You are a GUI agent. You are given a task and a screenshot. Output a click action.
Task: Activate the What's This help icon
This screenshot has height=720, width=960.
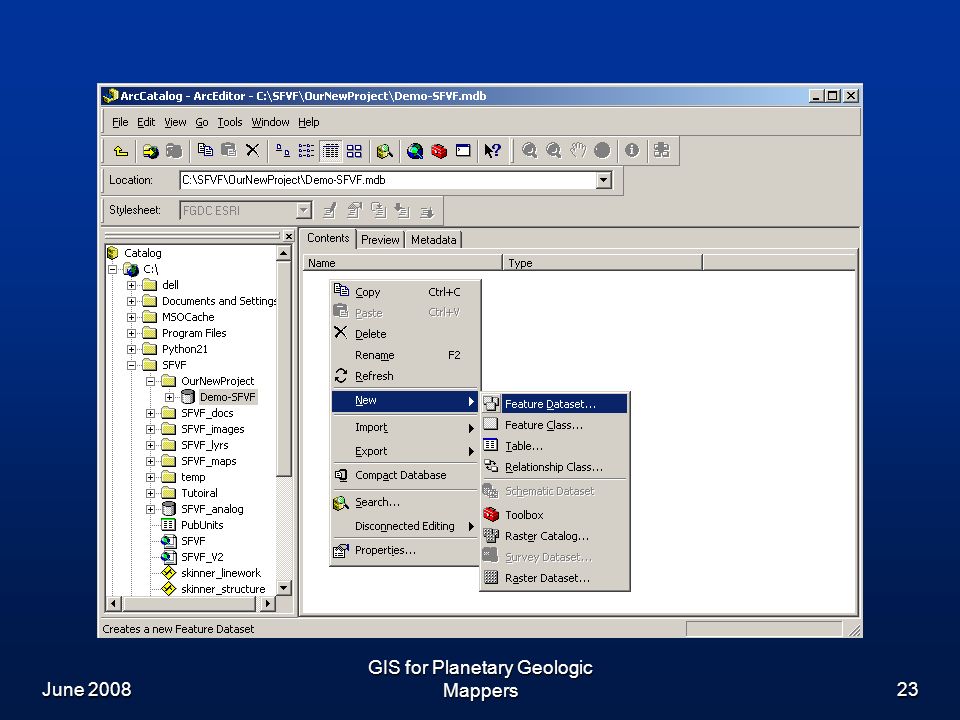point(492,151)
